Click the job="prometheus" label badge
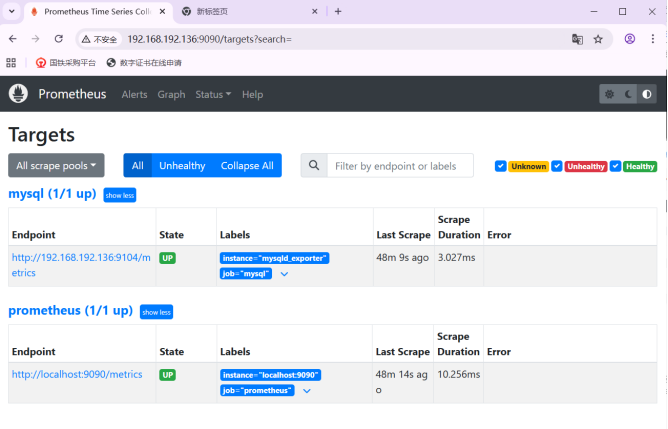The image size is (668, 429). 257,390
